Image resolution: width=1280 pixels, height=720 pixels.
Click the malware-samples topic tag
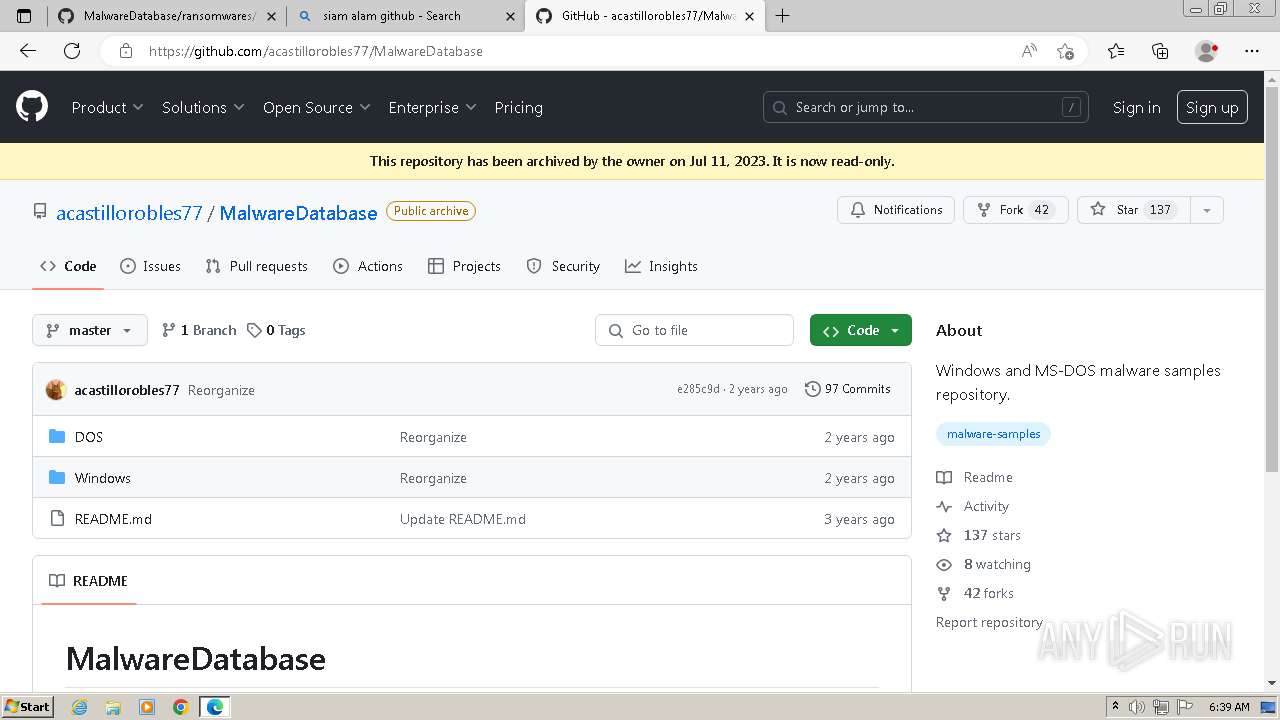[993, 434]
